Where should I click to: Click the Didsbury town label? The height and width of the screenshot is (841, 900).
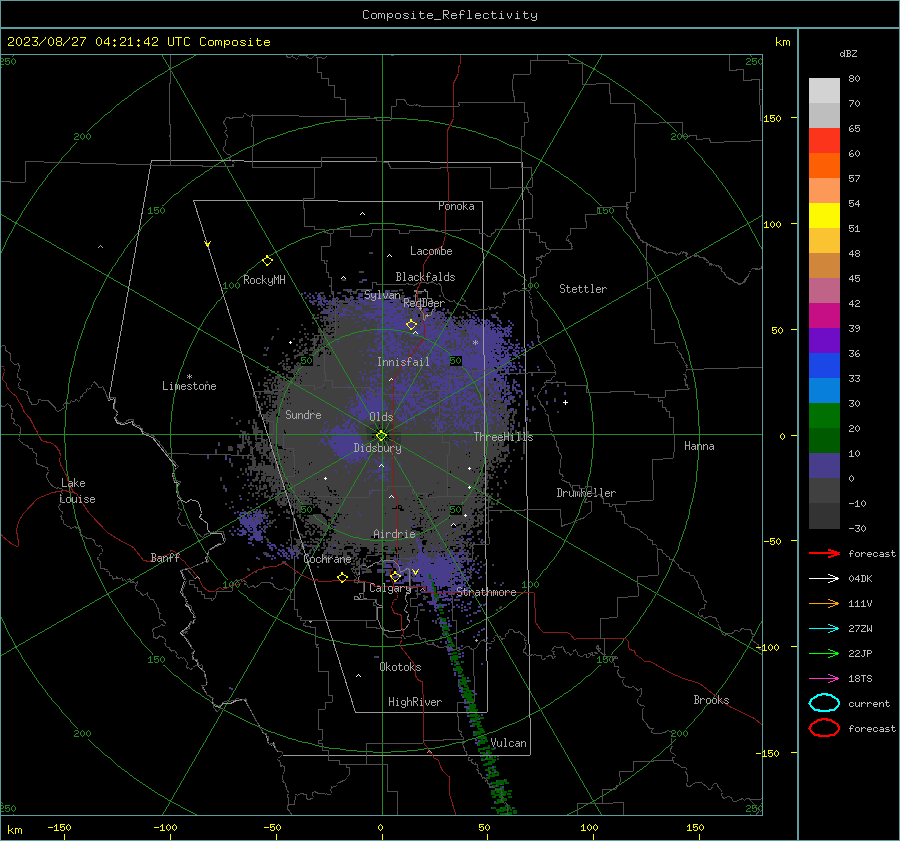[x=377, y=448]
